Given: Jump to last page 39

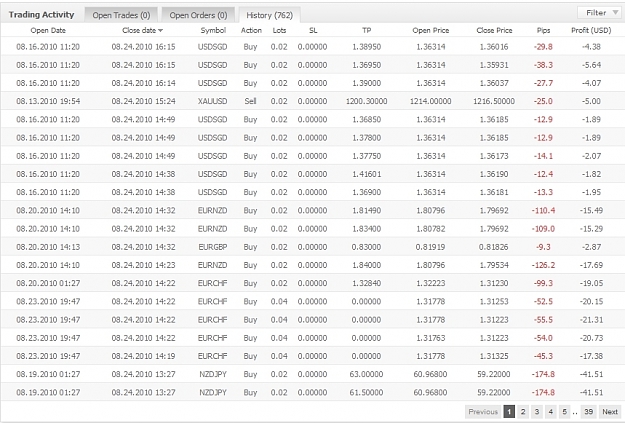Looking at the screenshot, I should pos(588,411).
